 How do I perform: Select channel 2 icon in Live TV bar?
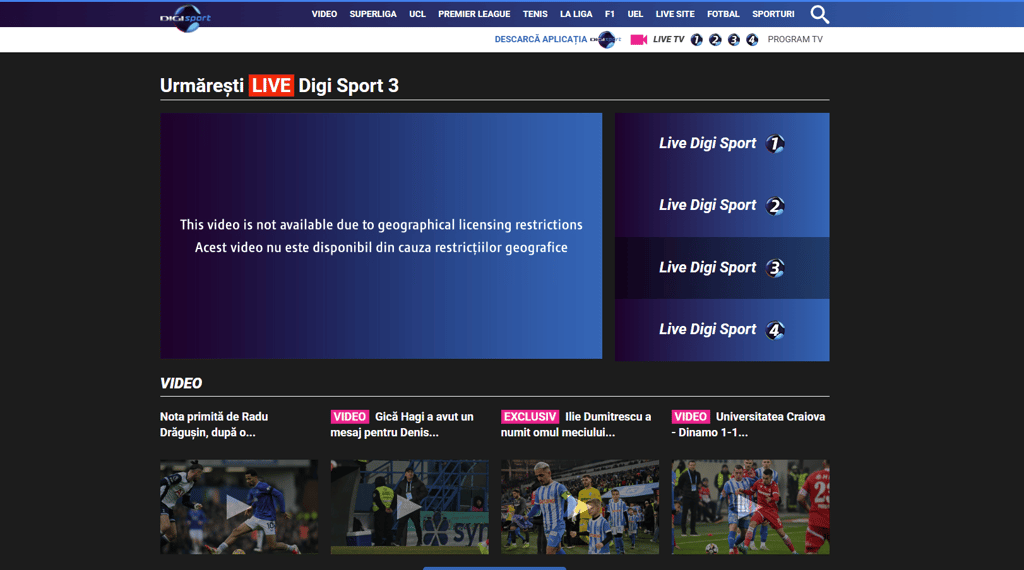click(x=715, y=40)
